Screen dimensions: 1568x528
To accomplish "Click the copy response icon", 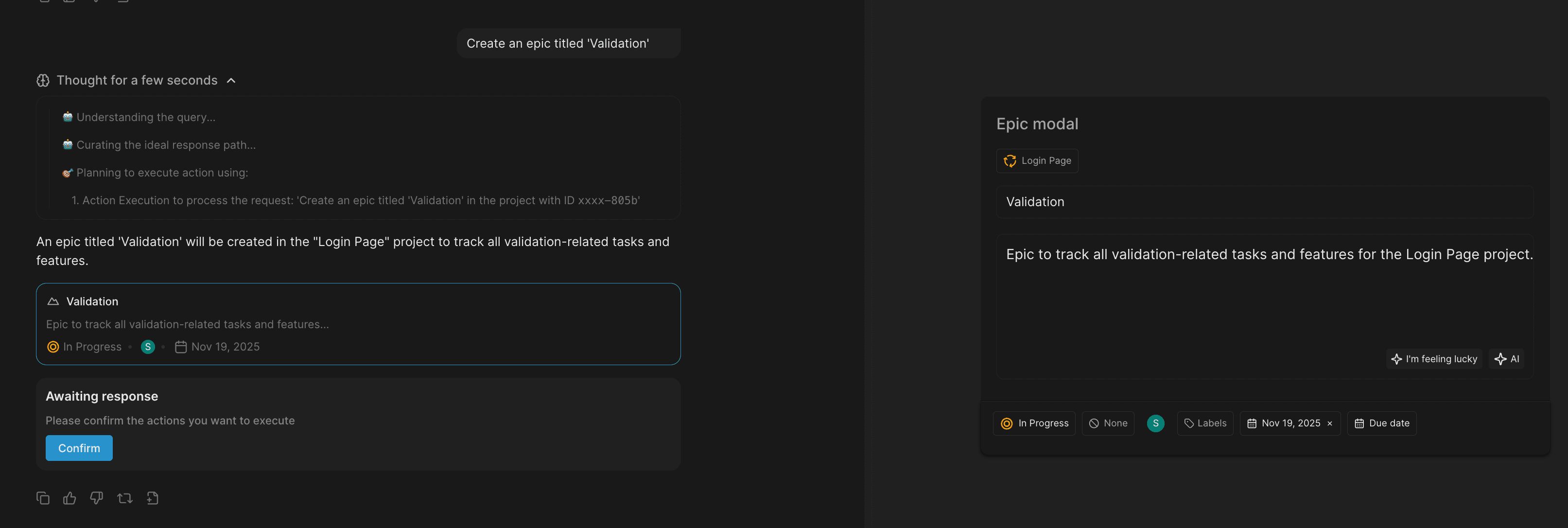I will pyautogui.click(x=43, y=498).
